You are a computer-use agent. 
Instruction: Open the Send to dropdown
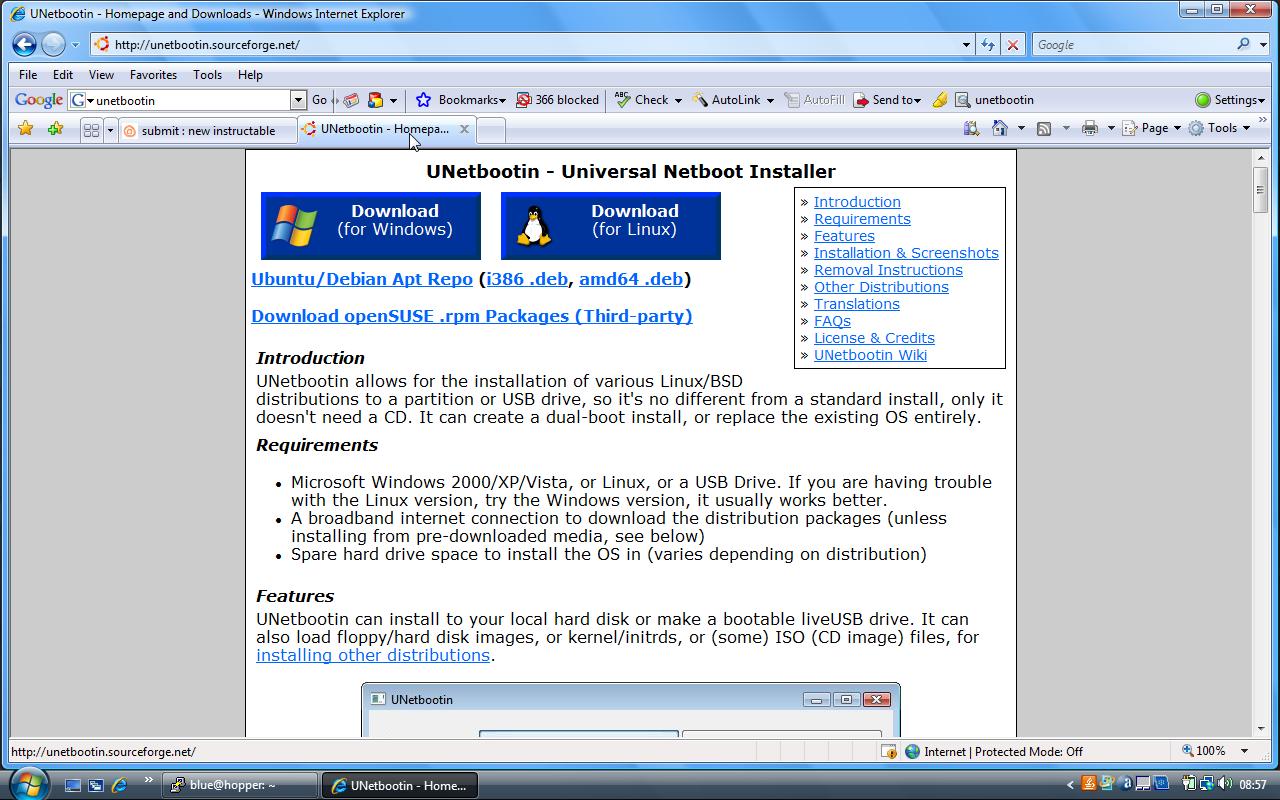point(887,100)
